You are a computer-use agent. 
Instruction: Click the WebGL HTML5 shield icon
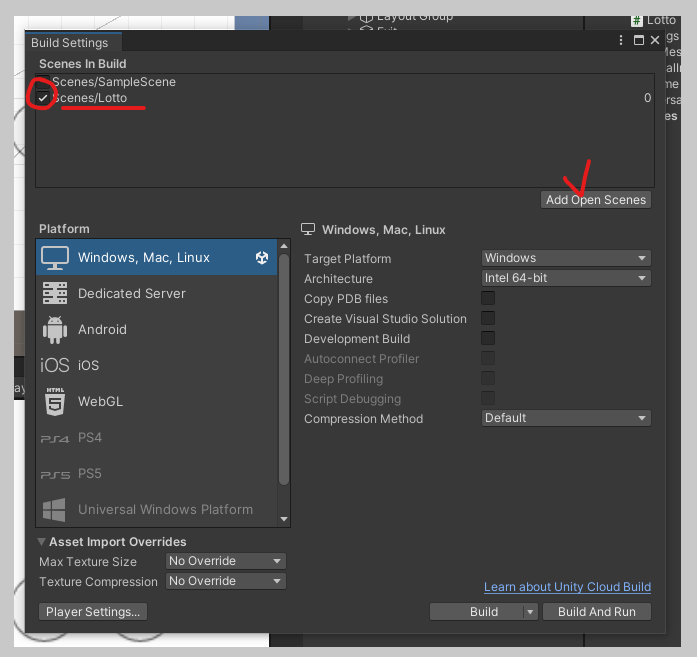pos(55,401)
